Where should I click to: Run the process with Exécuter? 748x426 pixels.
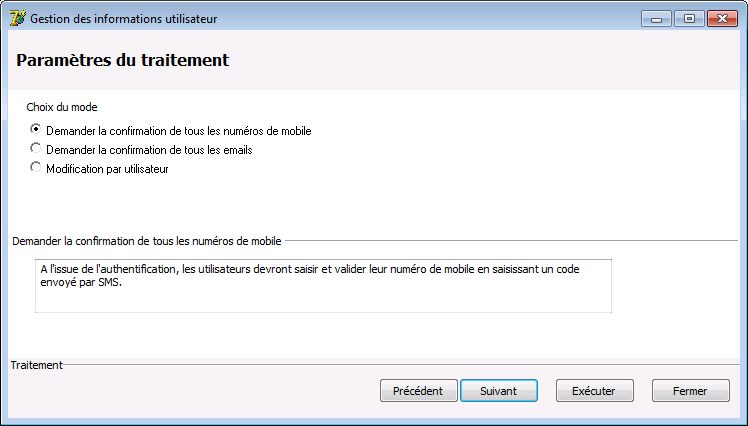[594, 391]
